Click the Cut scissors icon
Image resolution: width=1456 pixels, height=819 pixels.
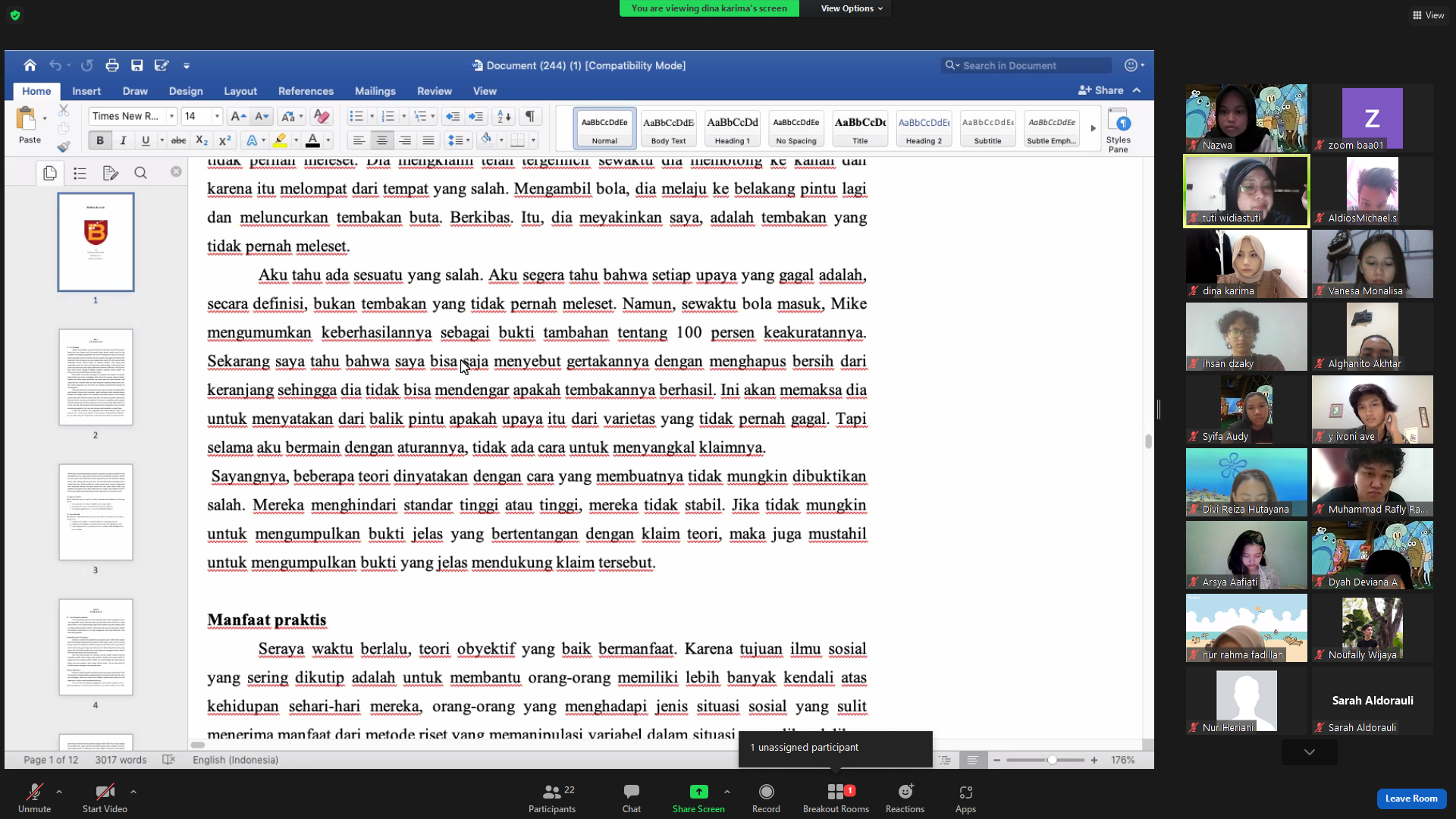coord(64,111)
